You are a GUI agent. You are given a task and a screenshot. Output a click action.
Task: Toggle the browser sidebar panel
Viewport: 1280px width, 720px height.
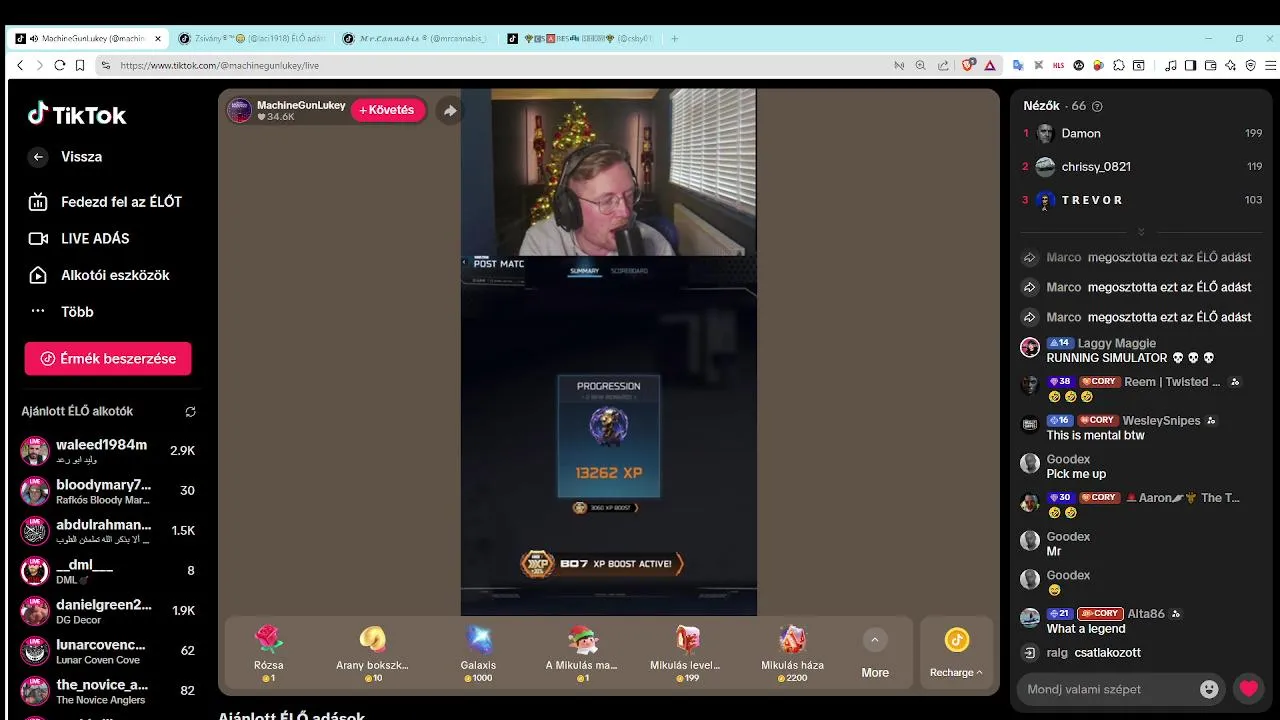(1190, 65)
